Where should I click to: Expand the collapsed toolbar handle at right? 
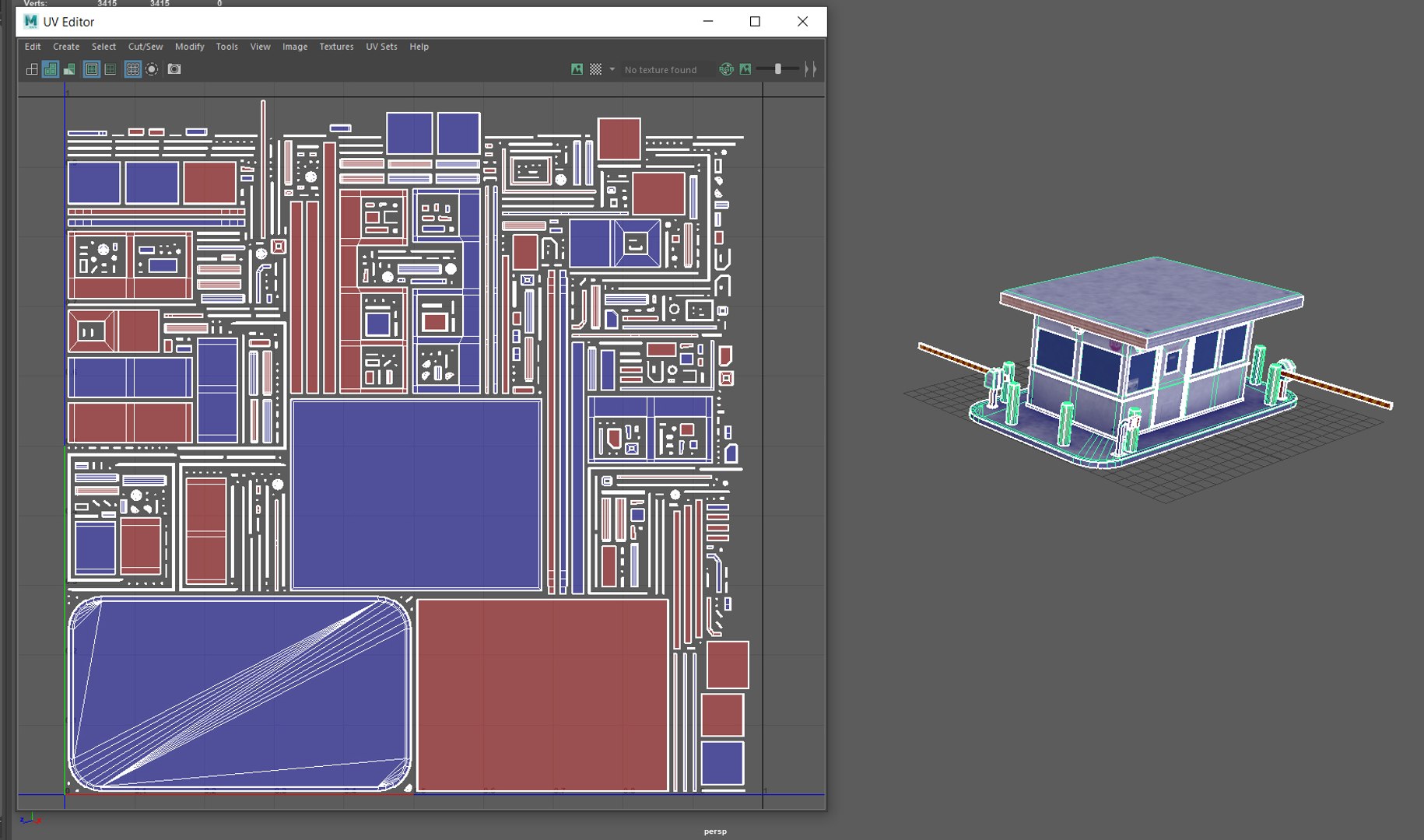pyautogui.click(x=811, y=69)
